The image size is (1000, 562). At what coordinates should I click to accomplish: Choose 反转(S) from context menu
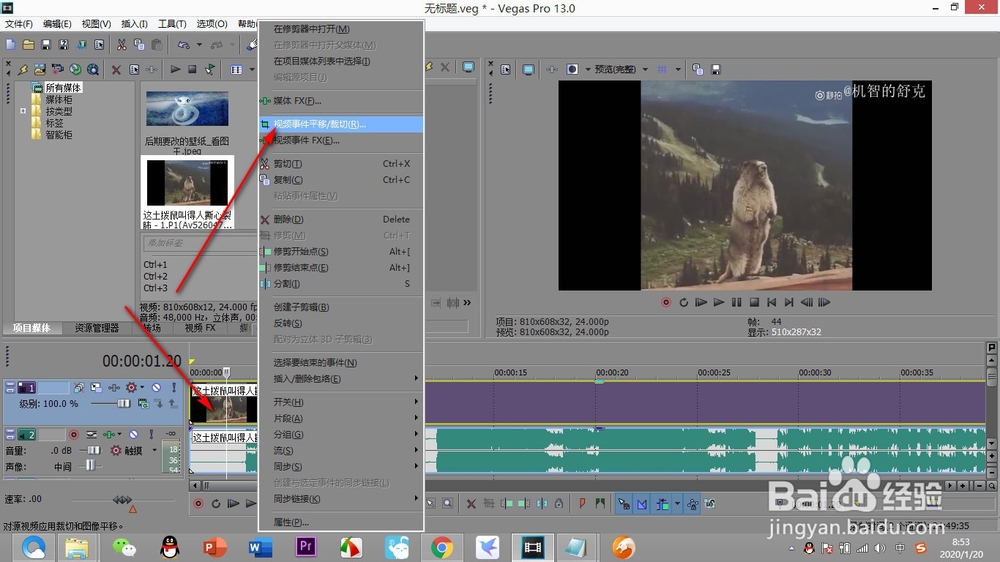(x=341, y=323)
